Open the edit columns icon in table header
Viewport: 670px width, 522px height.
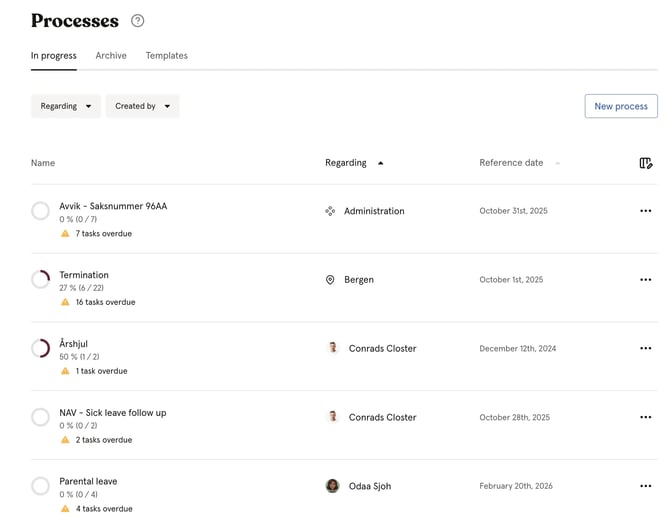pyautogui.click(x=646, y=163)
